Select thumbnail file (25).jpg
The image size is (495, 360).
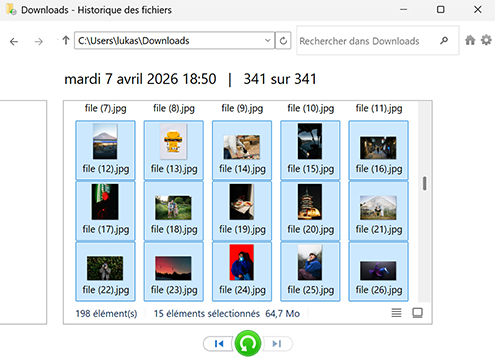(310, 271)
